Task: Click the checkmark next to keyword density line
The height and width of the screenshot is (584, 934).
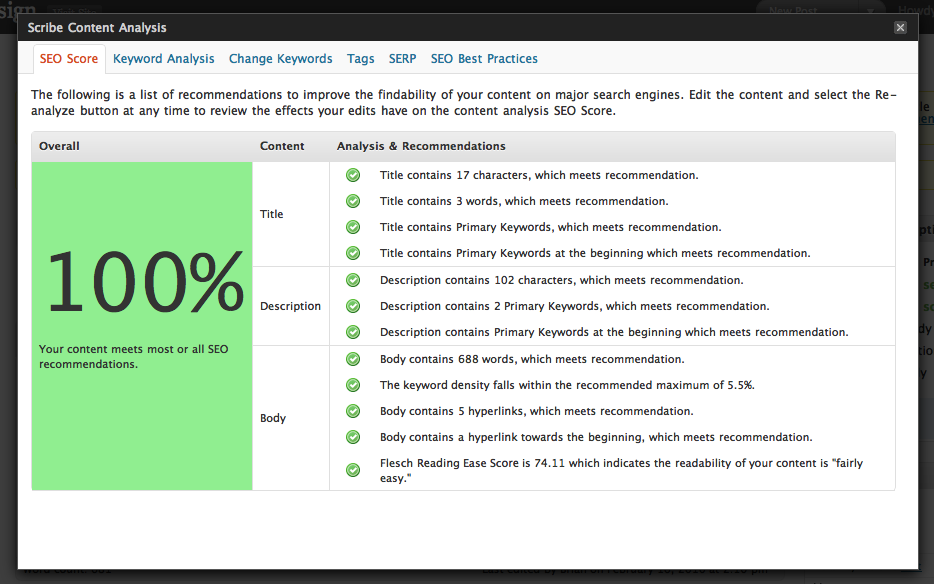Action: click(353, 385)
